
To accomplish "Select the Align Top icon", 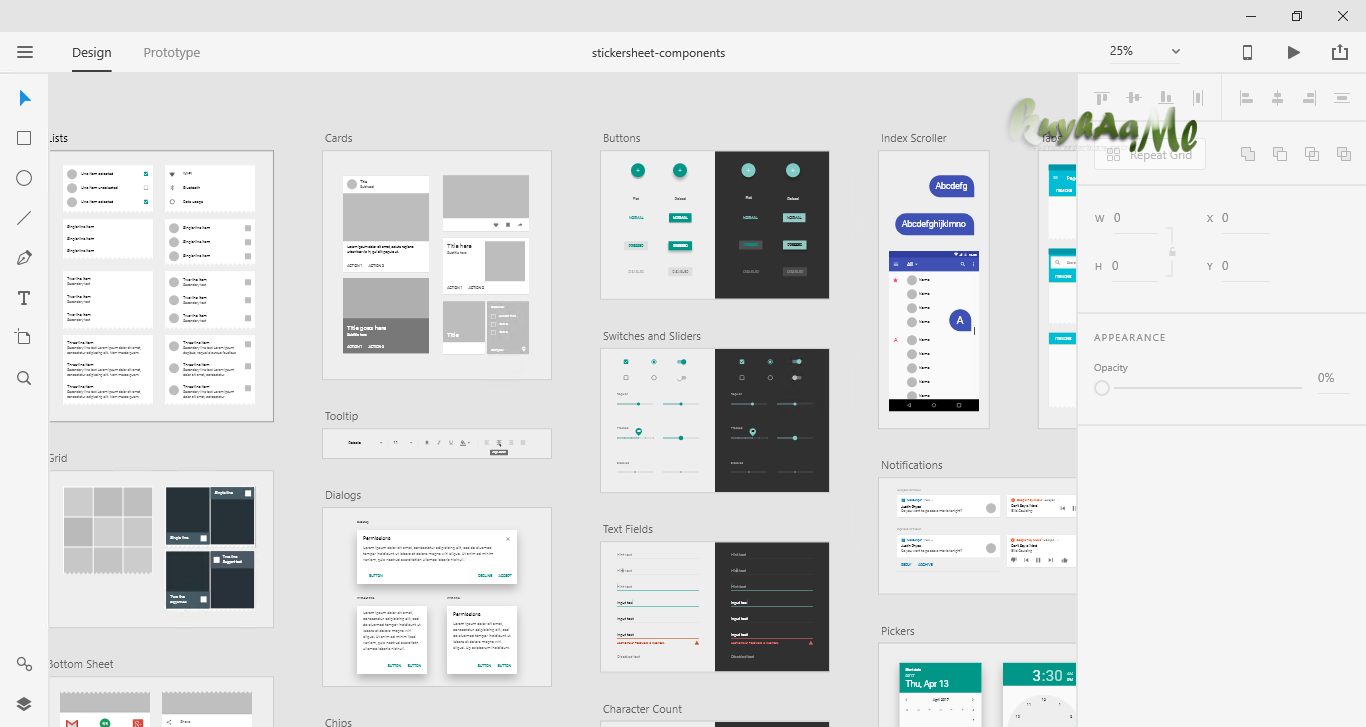I will coord(1101,97).
